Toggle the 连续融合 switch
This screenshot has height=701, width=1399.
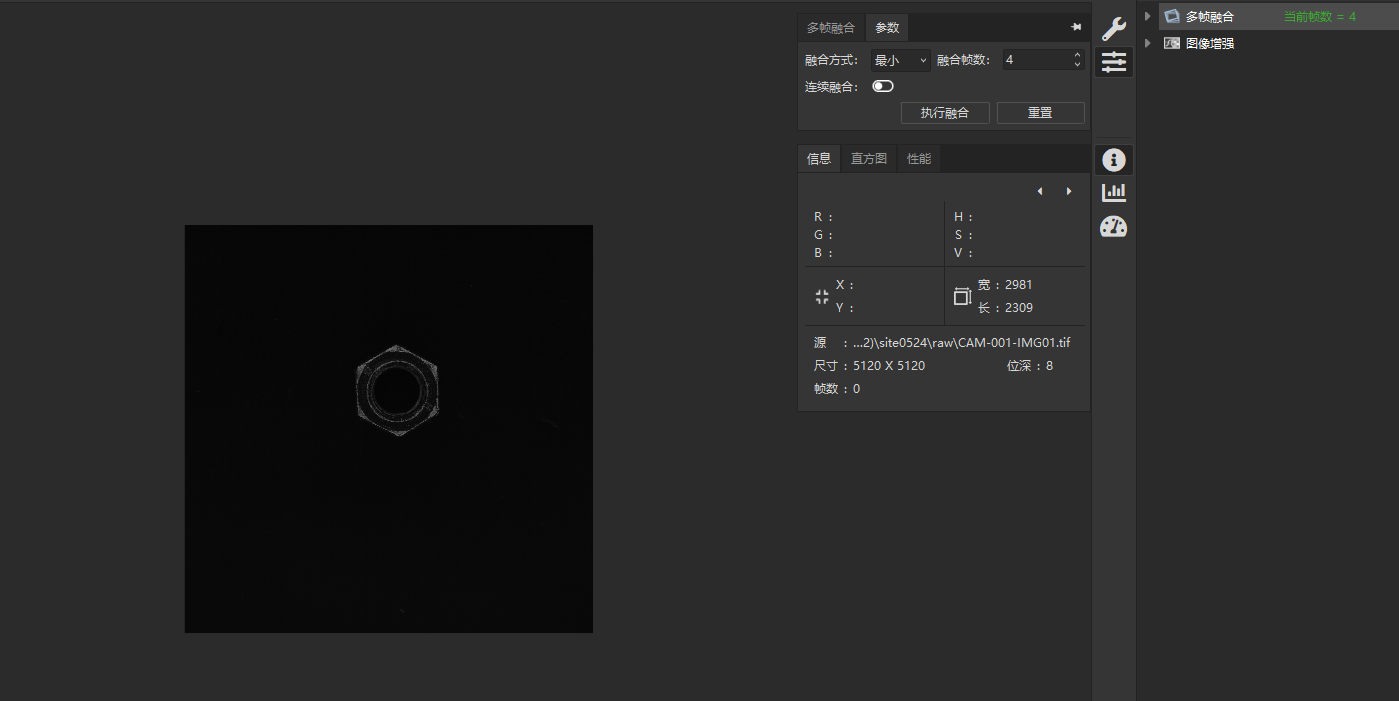(x=883, y=87)
